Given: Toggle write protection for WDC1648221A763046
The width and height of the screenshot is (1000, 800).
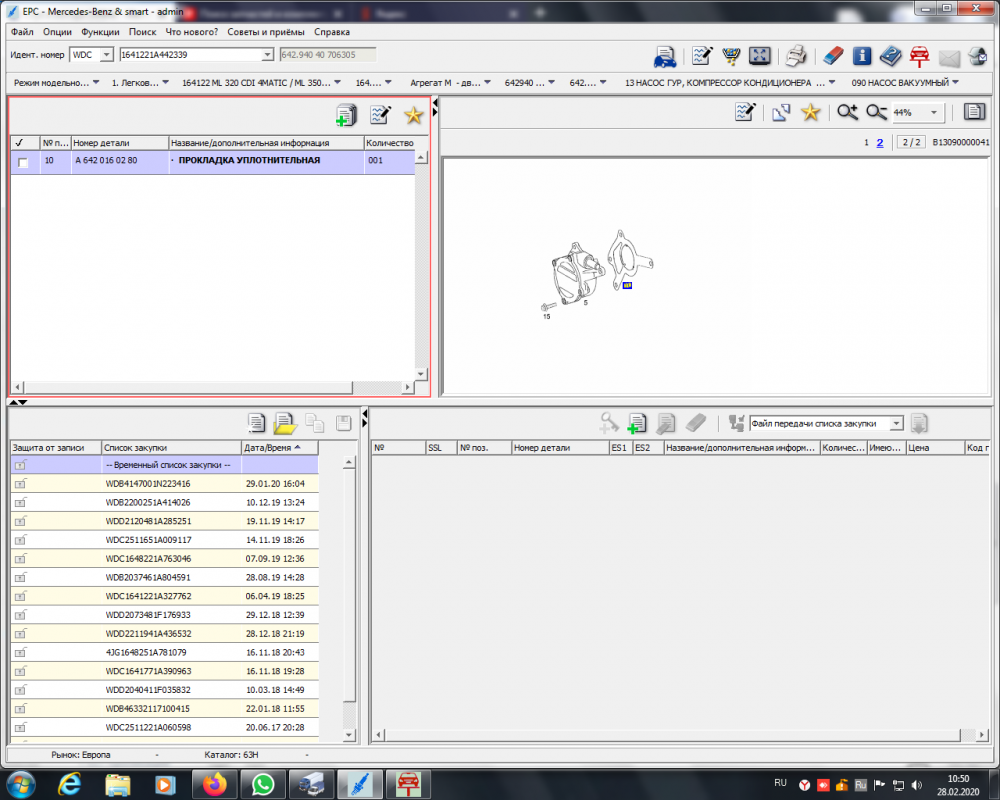Looking at the screenshot, I should (20, 559).
